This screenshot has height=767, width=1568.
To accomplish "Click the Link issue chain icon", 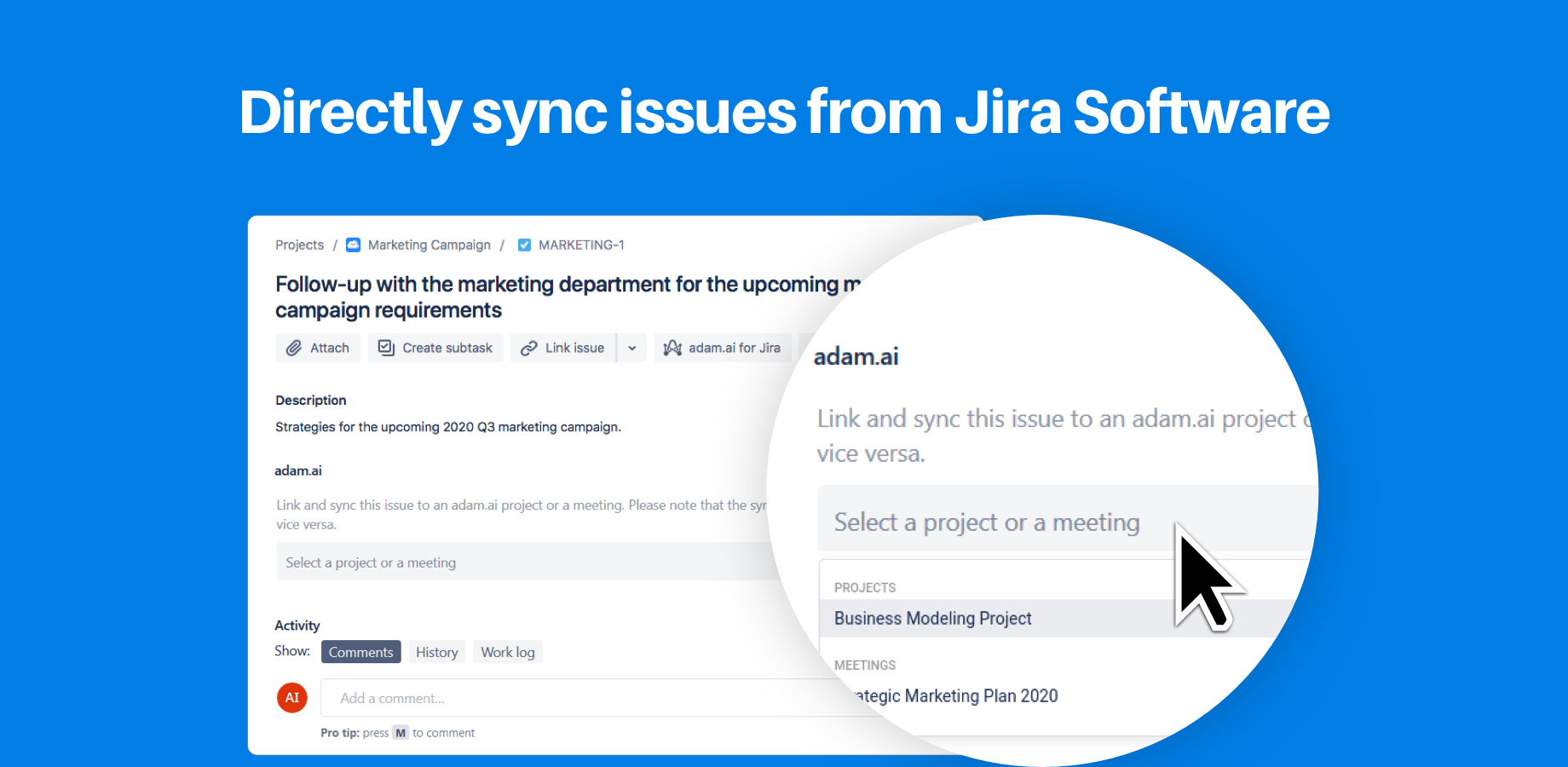I will pyautogui.click(x=528, y=348).
